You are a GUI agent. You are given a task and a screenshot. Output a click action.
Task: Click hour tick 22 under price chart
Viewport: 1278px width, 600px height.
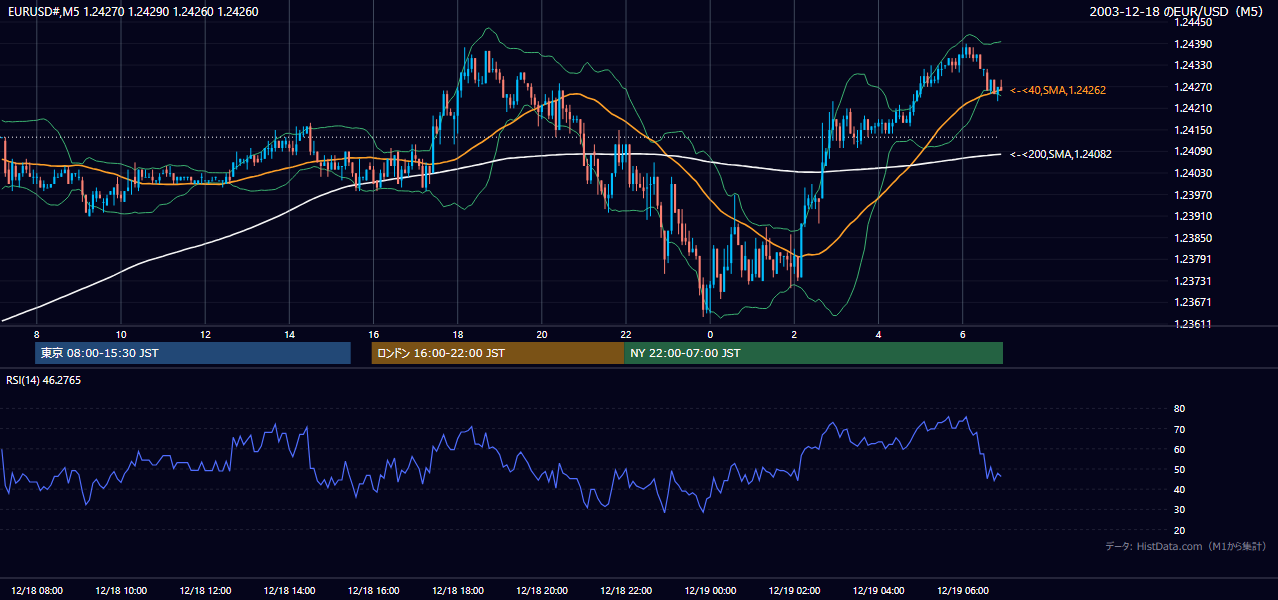point(626,334)
